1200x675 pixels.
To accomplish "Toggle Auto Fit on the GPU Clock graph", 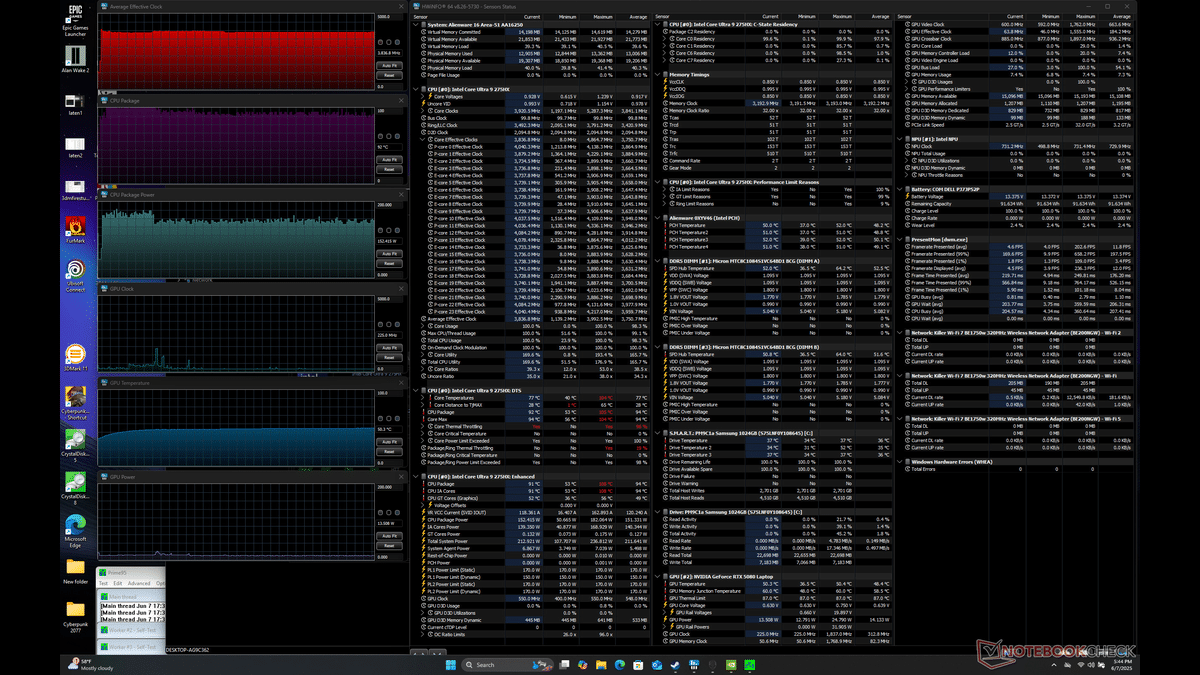I will click(388, 346).
